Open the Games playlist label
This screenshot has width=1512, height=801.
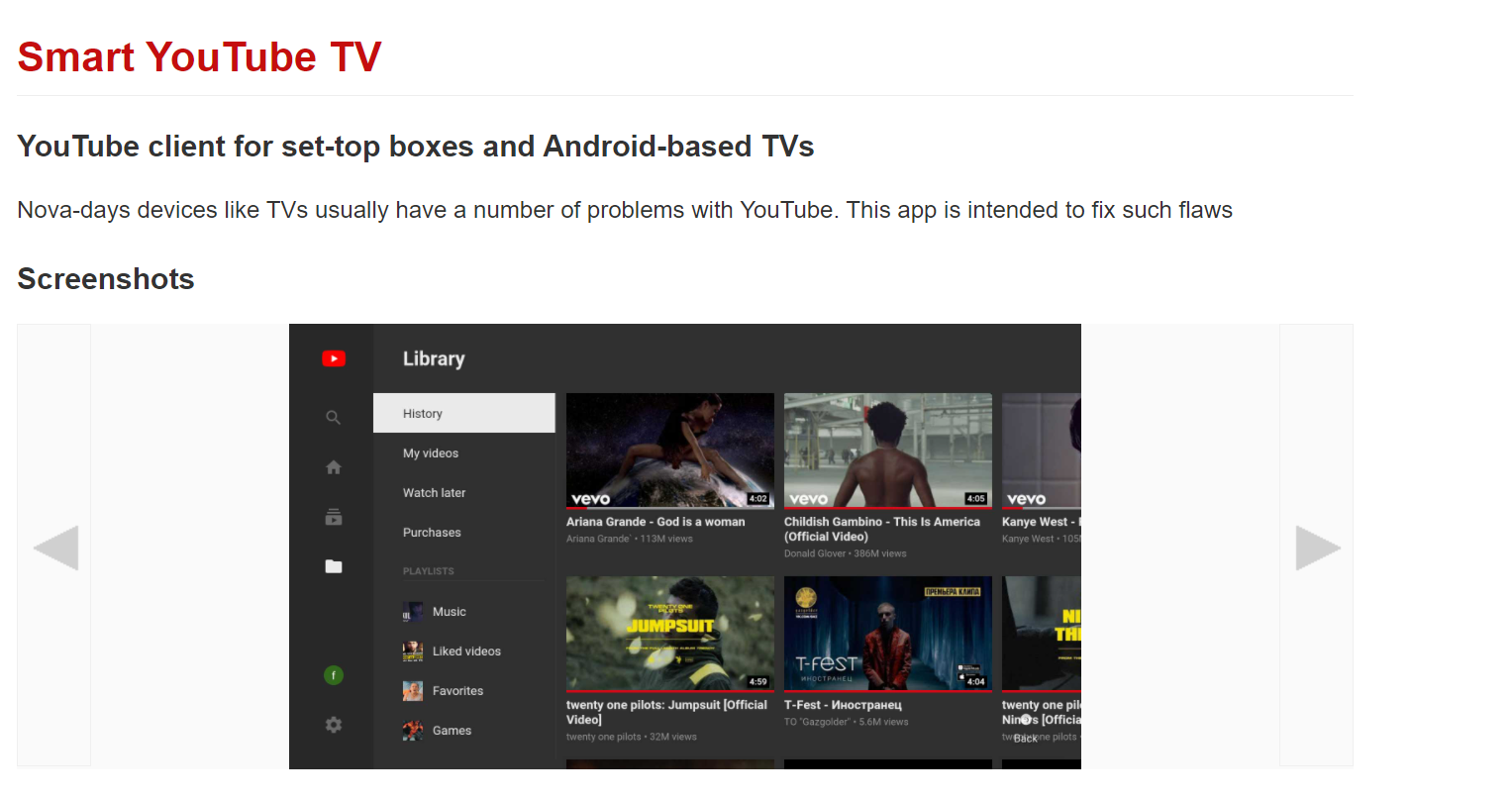(452, 731)
